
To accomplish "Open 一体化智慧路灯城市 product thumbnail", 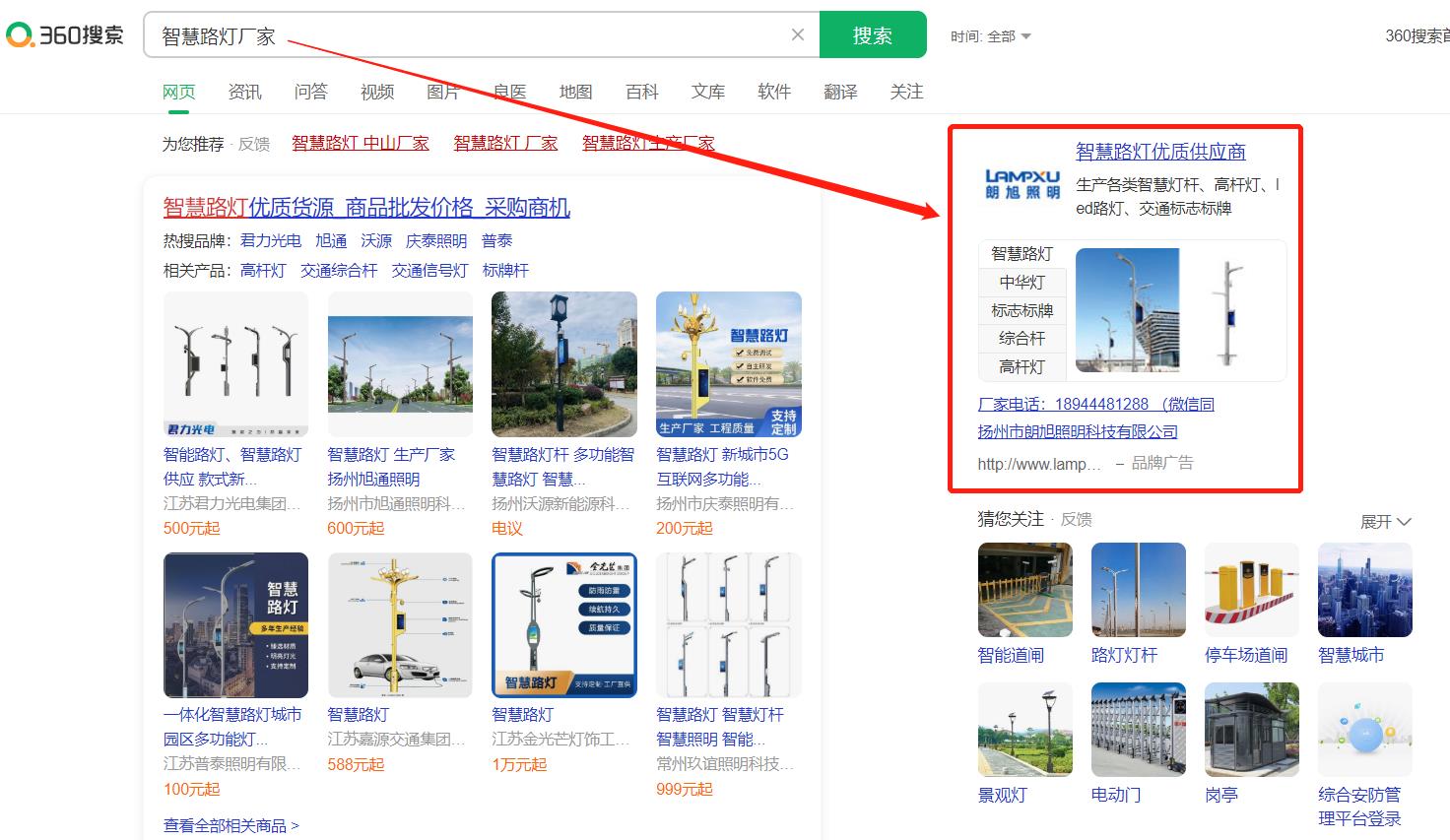I will (235, 625).
